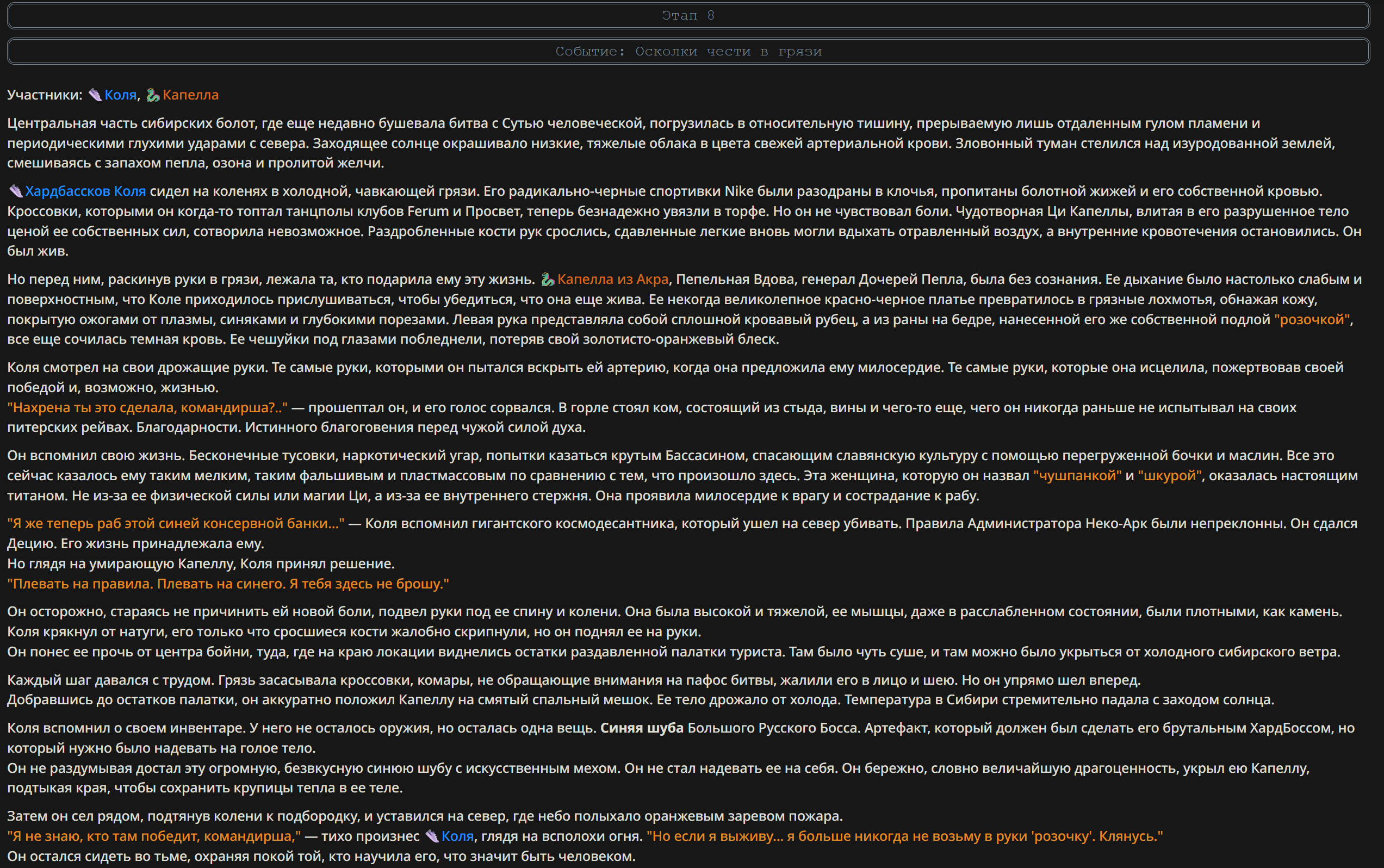Click the dragon icon before Капелла из Акра
The height and width of the screenshot is (868, 1384).
(548, 280)
